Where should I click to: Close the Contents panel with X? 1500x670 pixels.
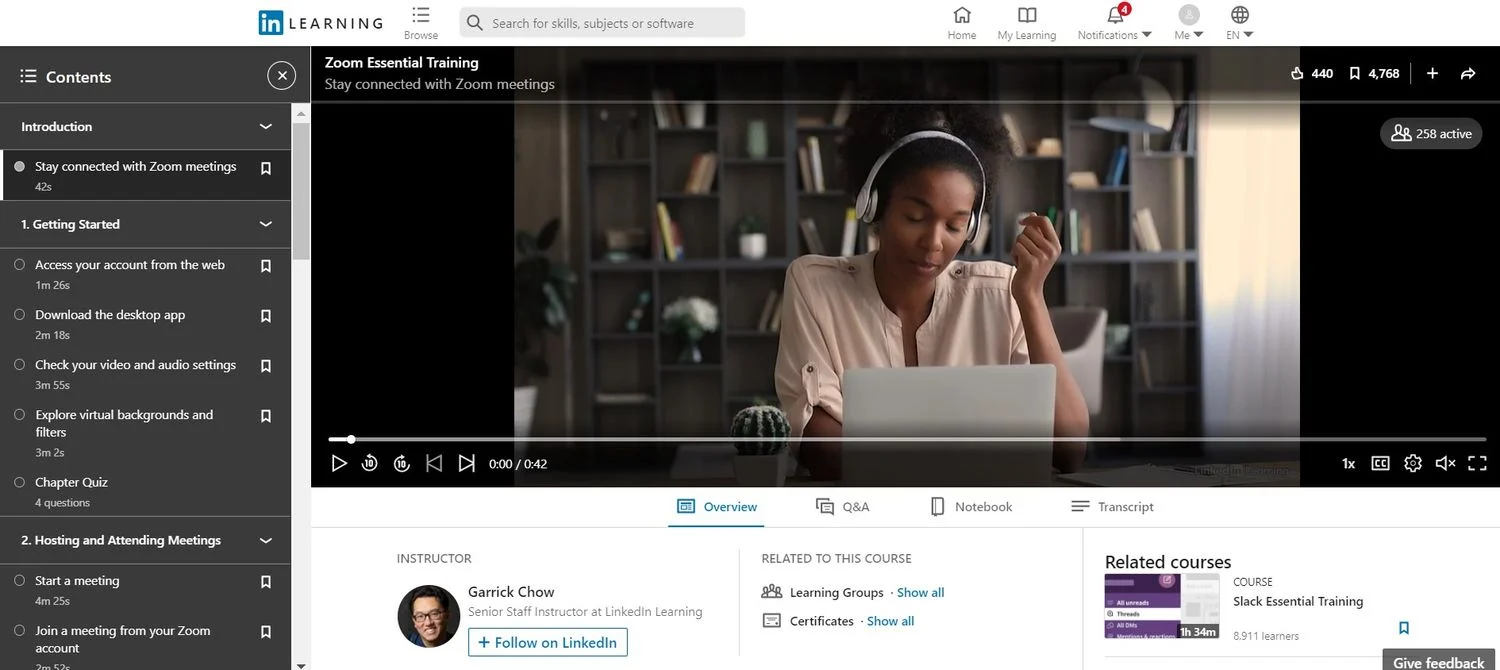(281, 76)
